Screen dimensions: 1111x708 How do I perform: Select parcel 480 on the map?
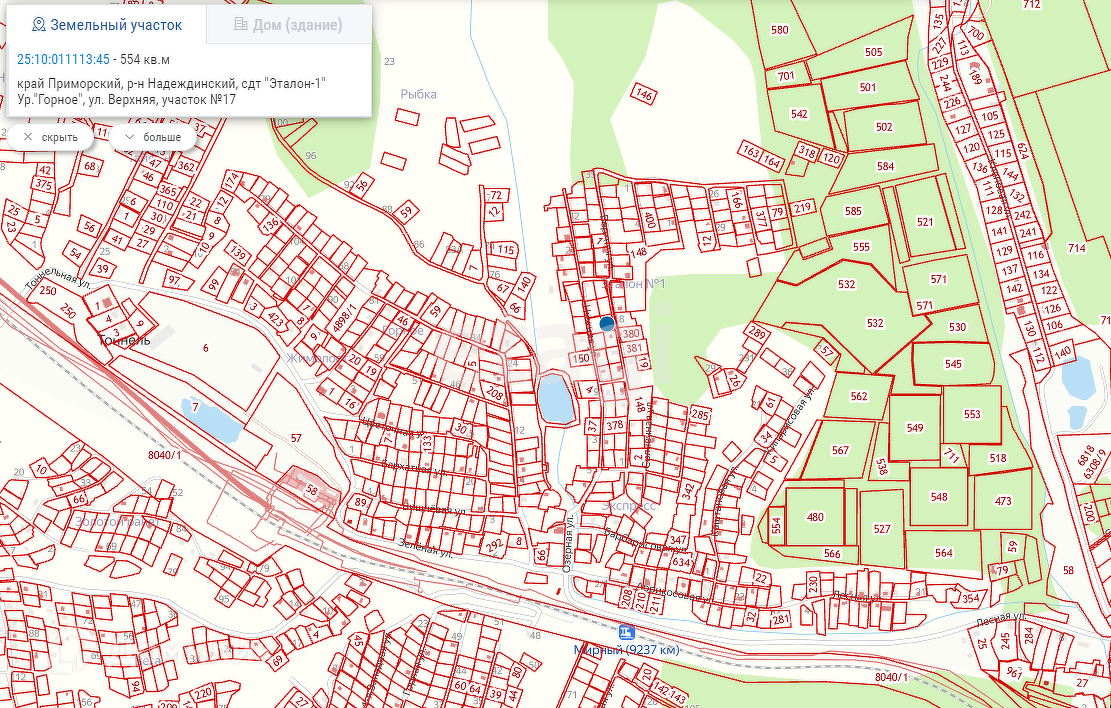tap(815, 517)
